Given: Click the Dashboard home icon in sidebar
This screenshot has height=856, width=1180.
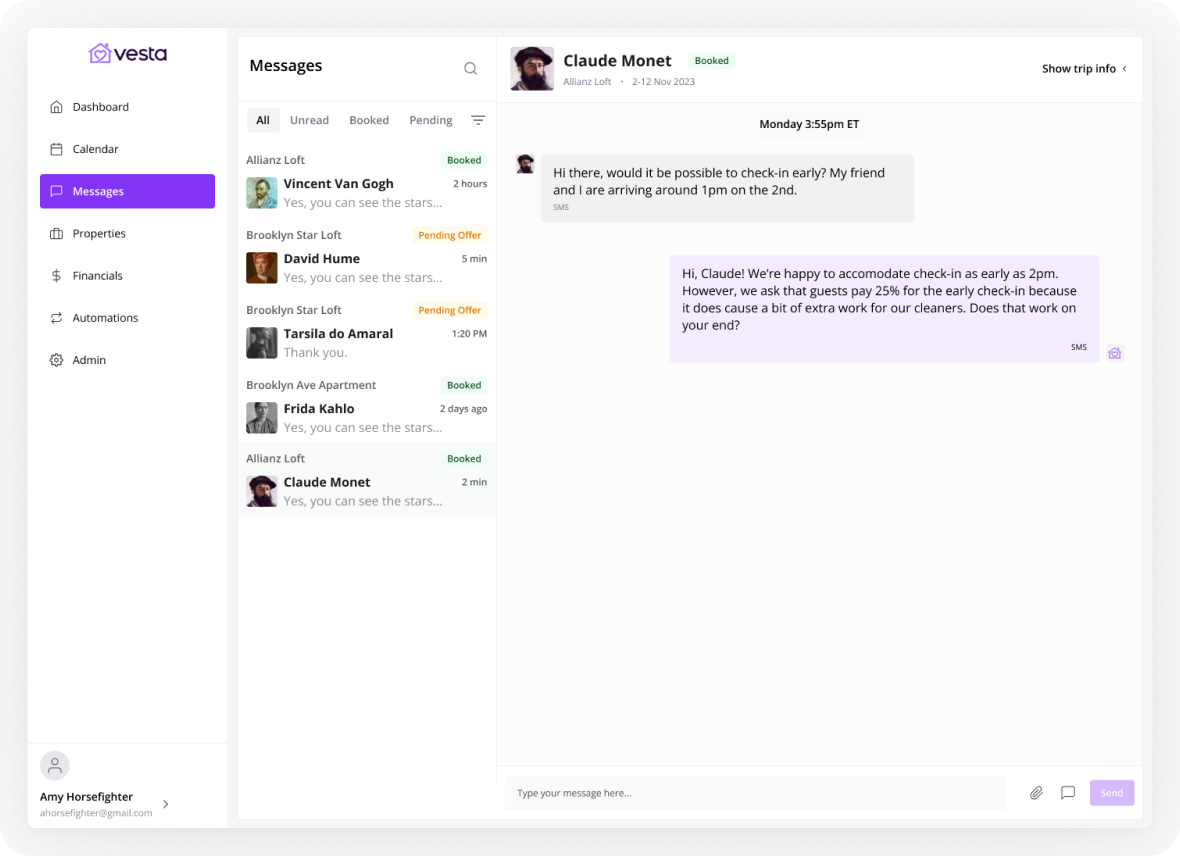Looking at the screenshot, I should (56, 107).
